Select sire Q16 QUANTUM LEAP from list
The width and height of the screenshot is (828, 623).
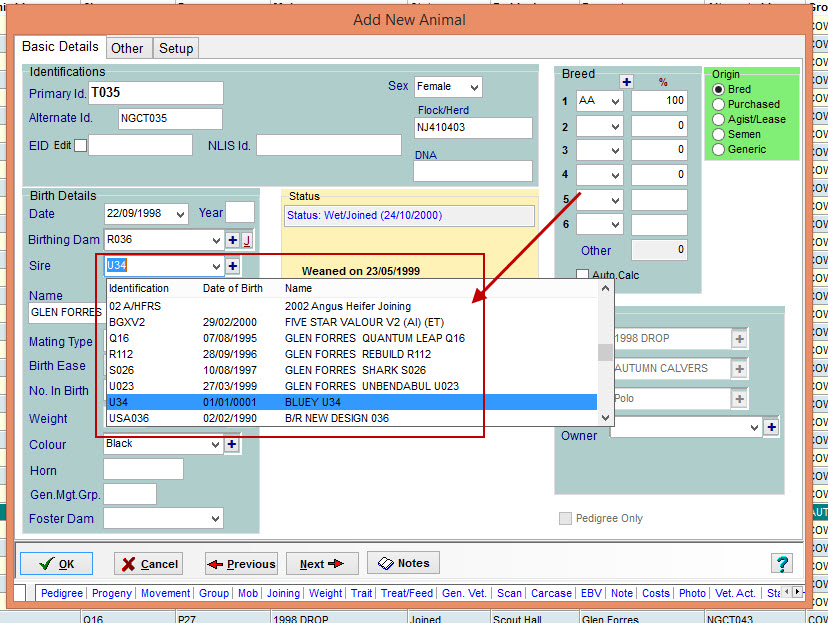[x=352, y=338]
